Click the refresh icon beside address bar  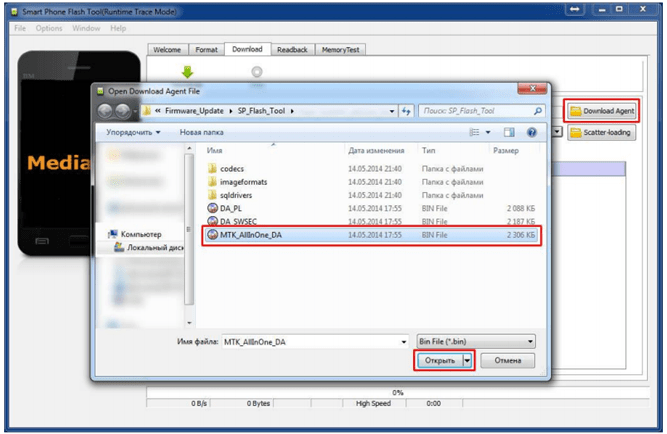click(406, 111)
